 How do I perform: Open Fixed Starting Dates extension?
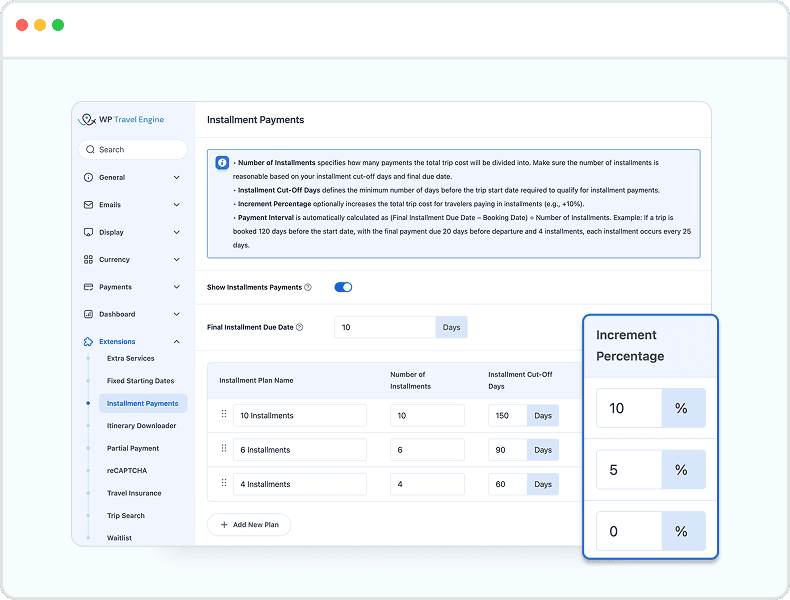click(140, 381)
